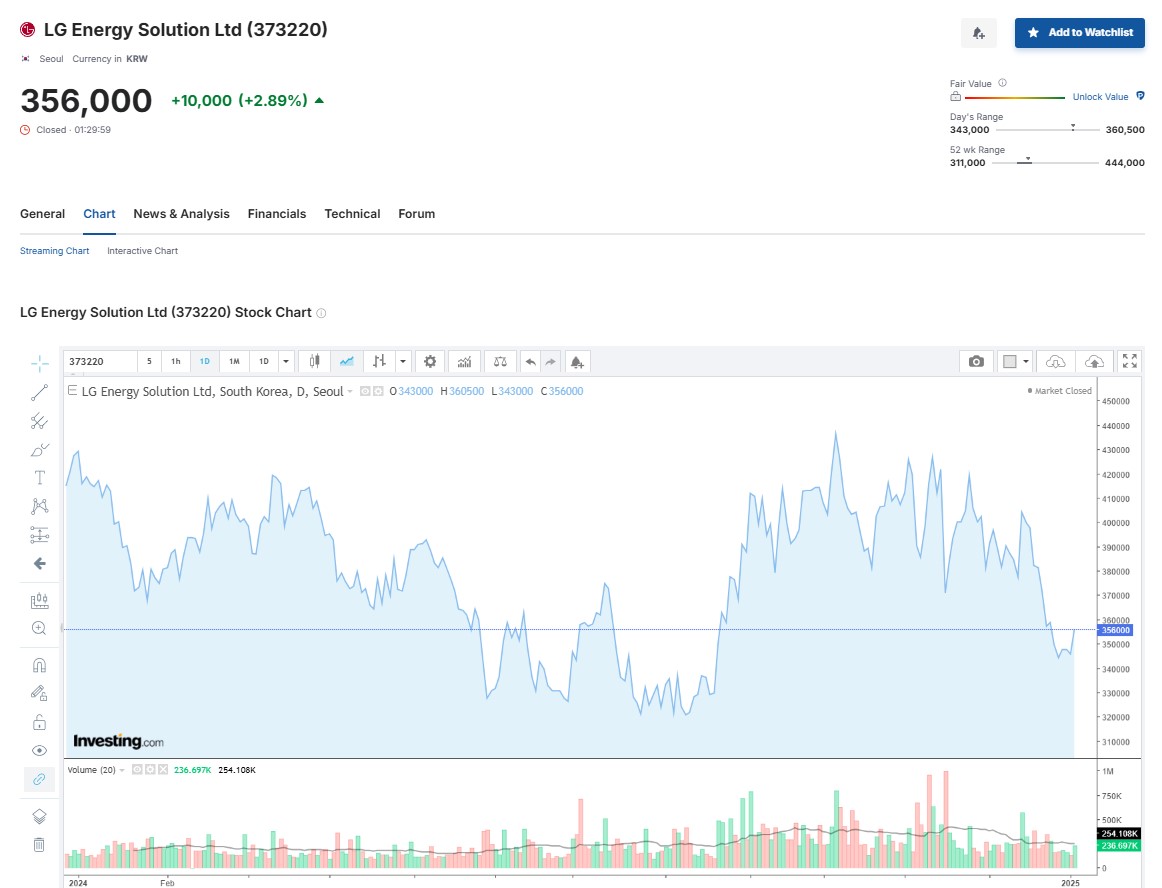Take a chart snapshot with camera icon

click(x=977, y=362)
